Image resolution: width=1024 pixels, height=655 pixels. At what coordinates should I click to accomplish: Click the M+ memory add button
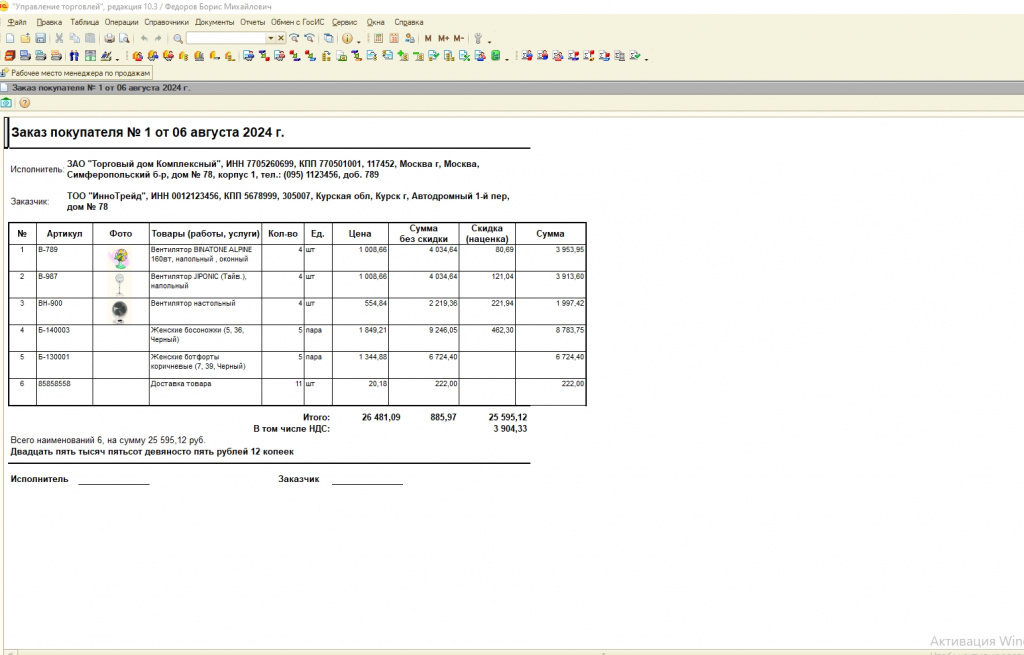point(443,38)
